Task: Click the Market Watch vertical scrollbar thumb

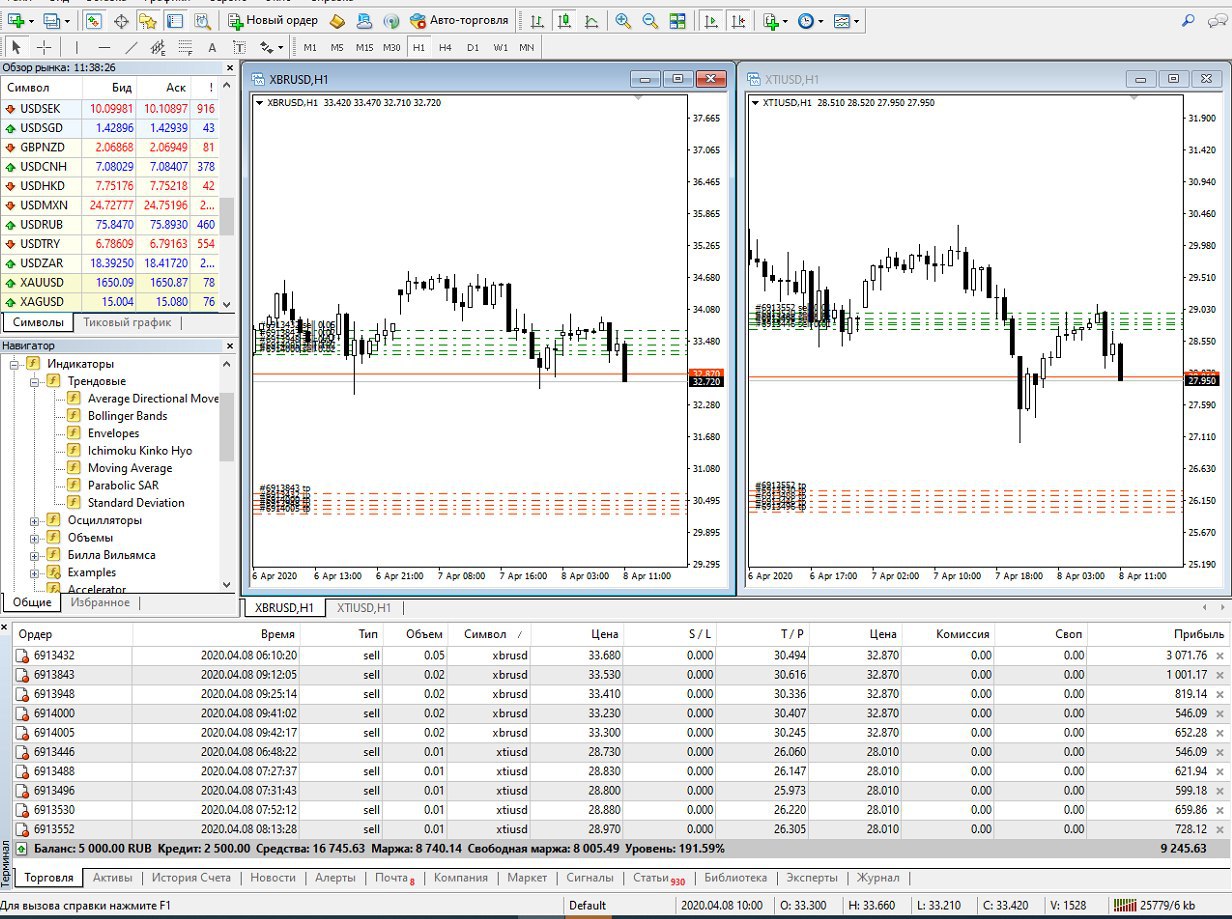Action: click(227, 215)
